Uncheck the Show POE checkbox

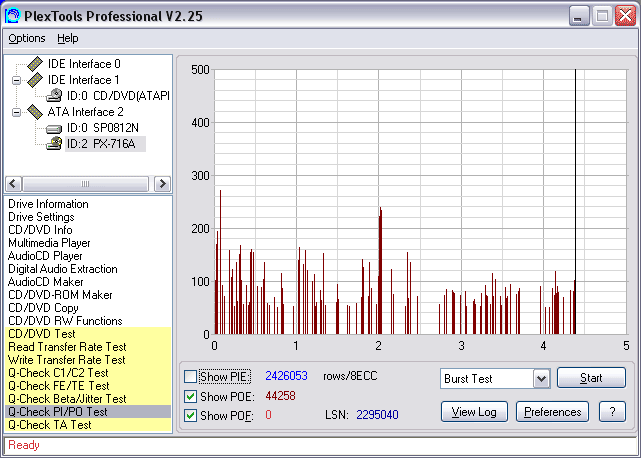point(191,396)
